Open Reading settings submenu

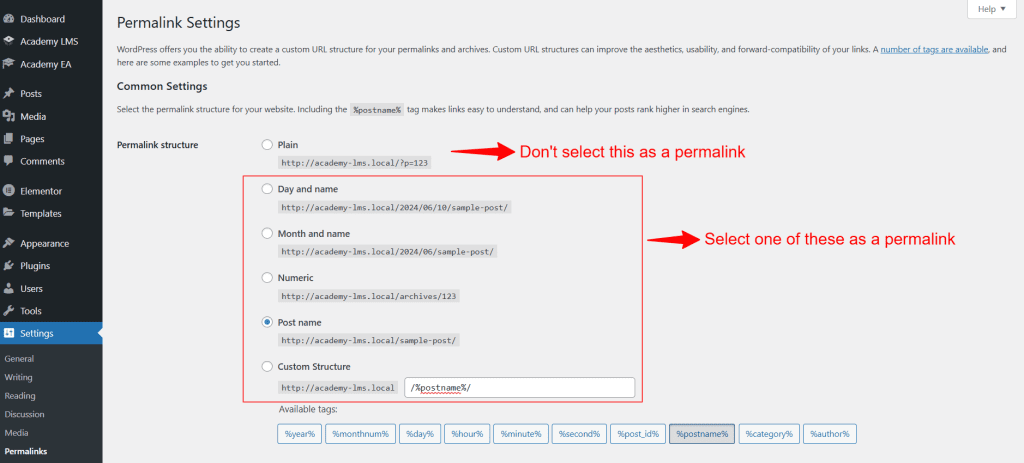tap(20, 396)
